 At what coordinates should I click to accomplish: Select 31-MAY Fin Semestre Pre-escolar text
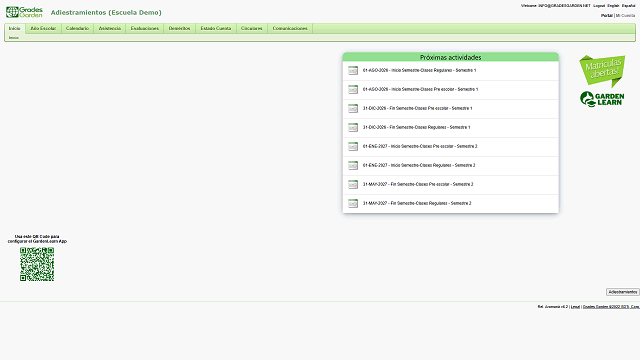[x=418, y=184]
